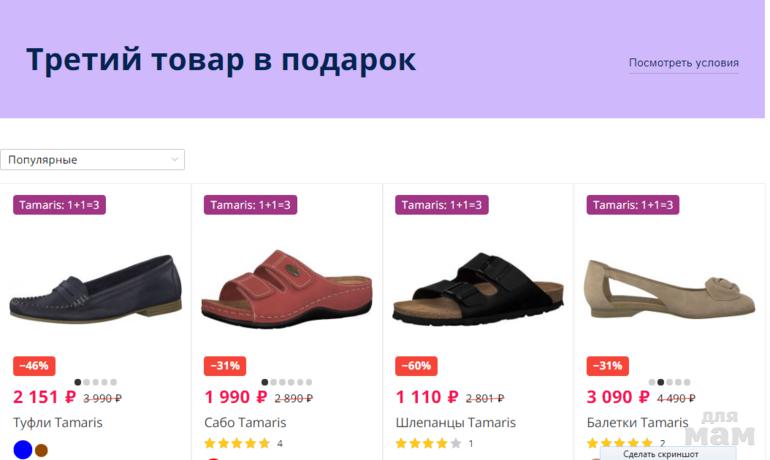Click Tamaris 1+1=3 badge on loafers
770x460 pixels.
coord(59,205)
